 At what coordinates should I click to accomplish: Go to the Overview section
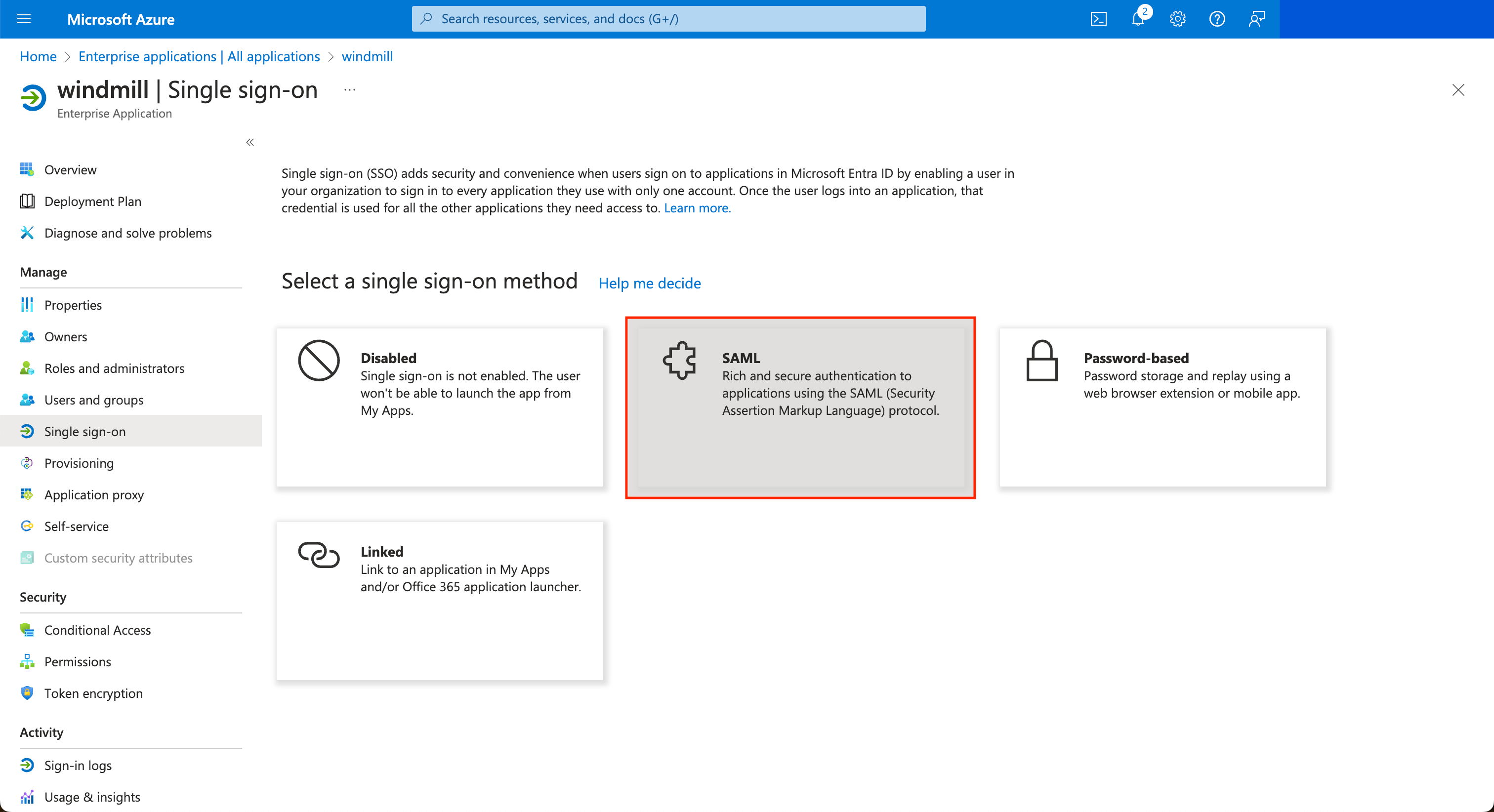(x=70, y=169)
